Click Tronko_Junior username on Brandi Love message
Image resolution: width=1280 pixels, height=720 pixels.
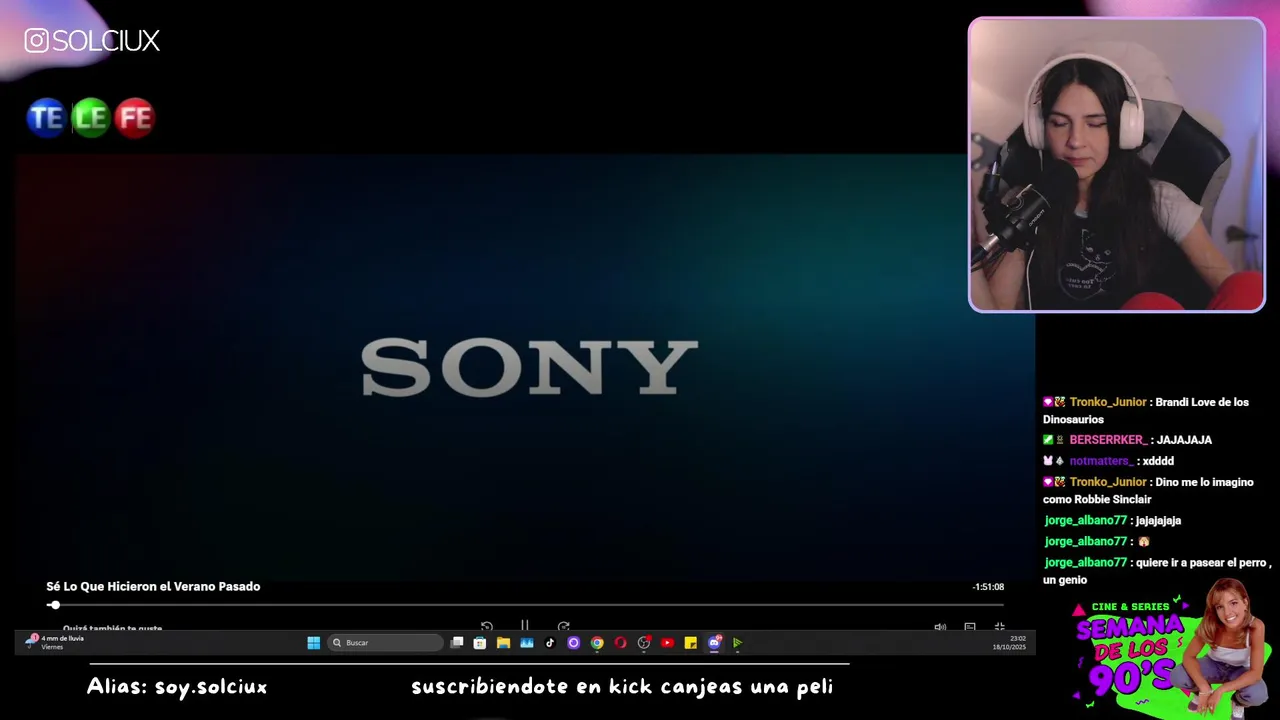pyautogui.click(x=1108, y=402)
